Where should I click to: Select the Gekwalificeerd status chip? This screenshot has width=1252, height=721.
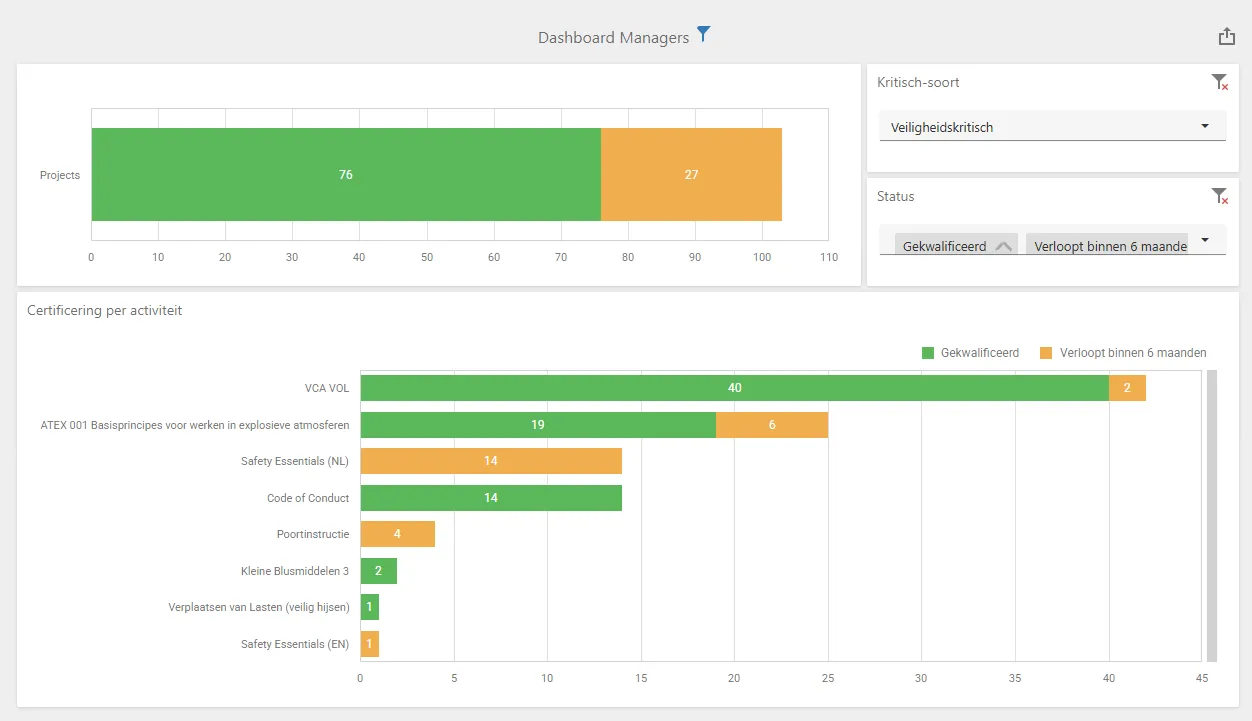956,245
